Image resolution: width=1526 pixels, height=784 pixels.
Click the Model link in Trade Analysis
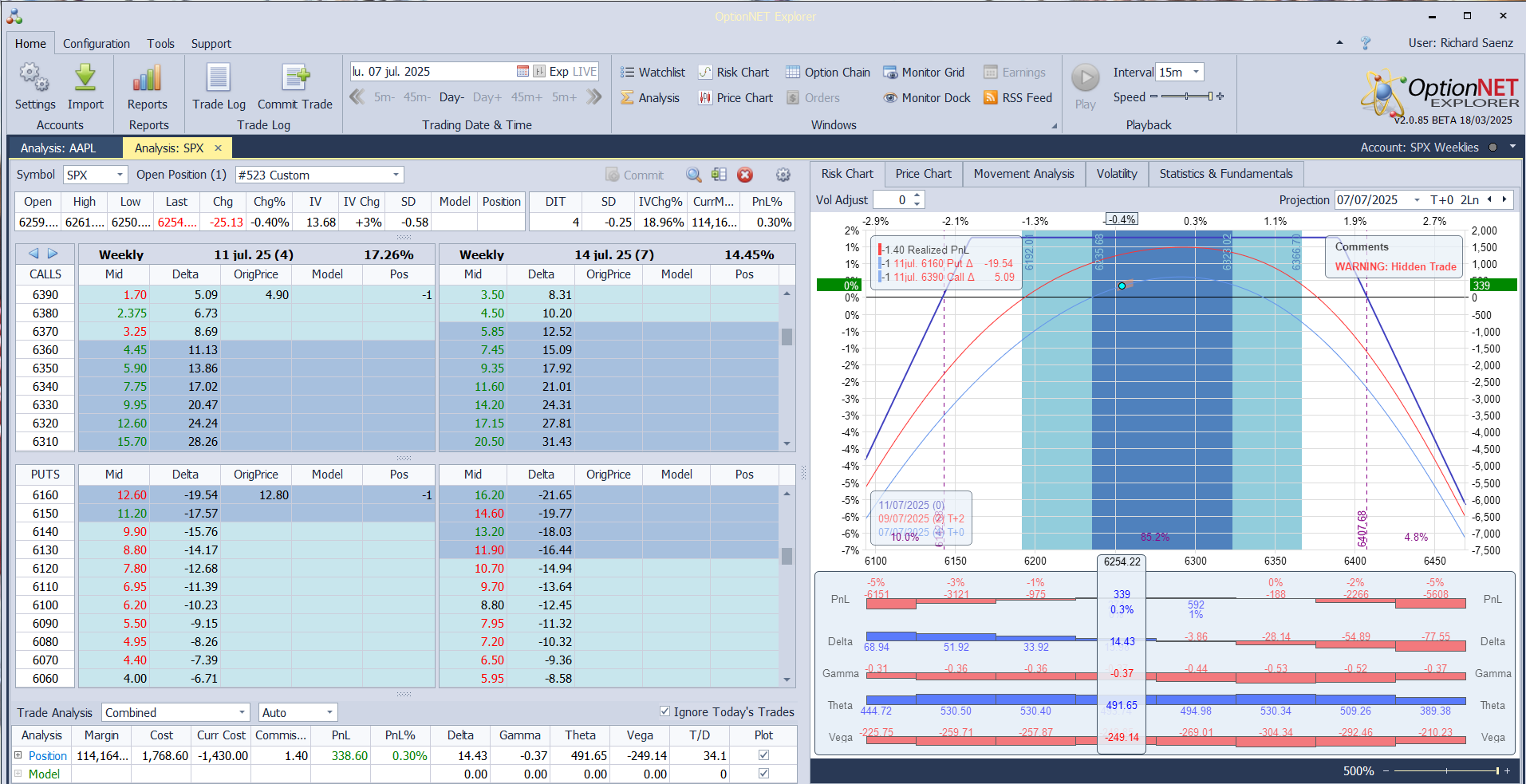[44, 774]
